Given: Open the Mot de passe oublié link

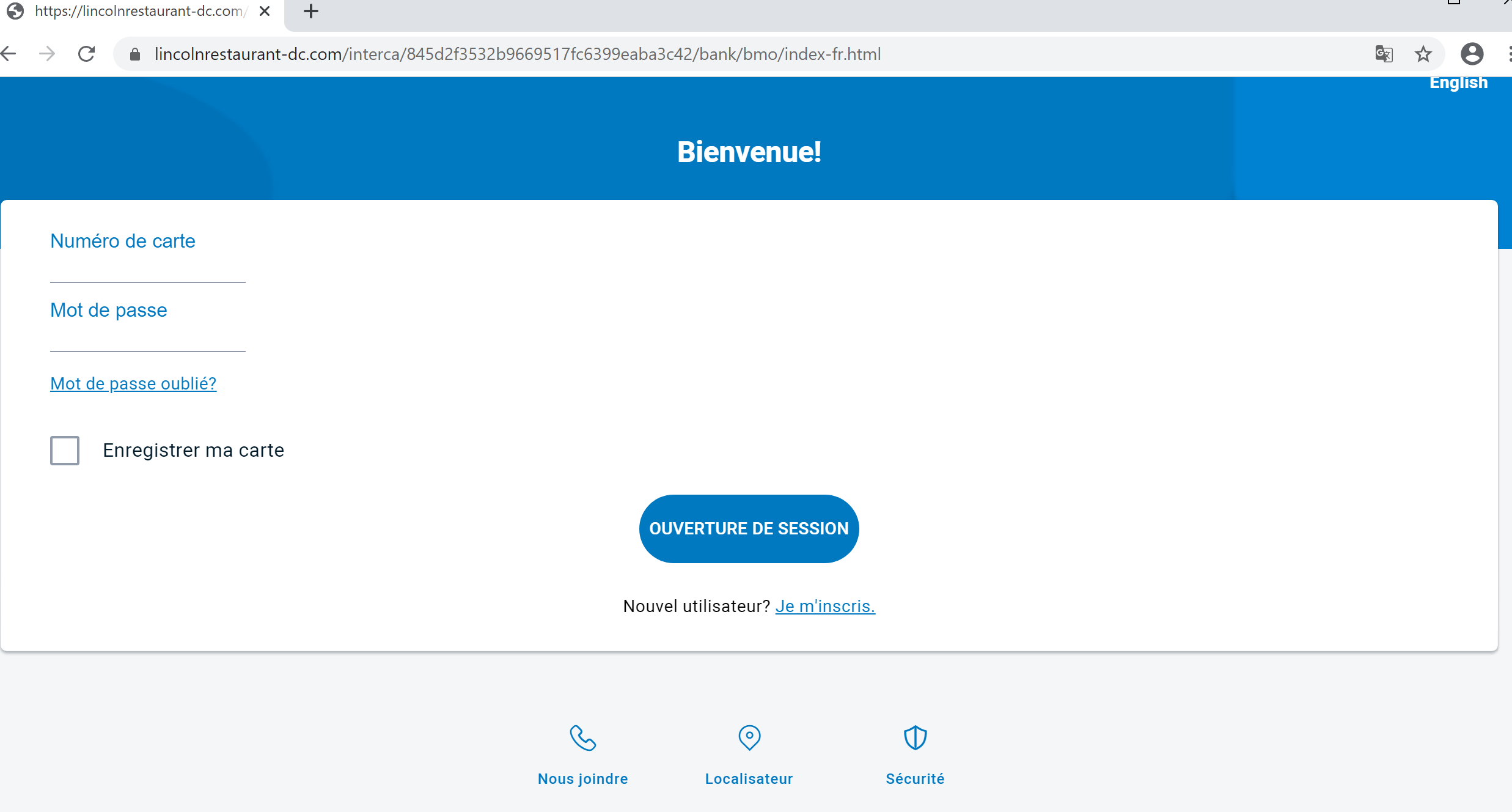Looking at the screenshot, I should [133, 383].
